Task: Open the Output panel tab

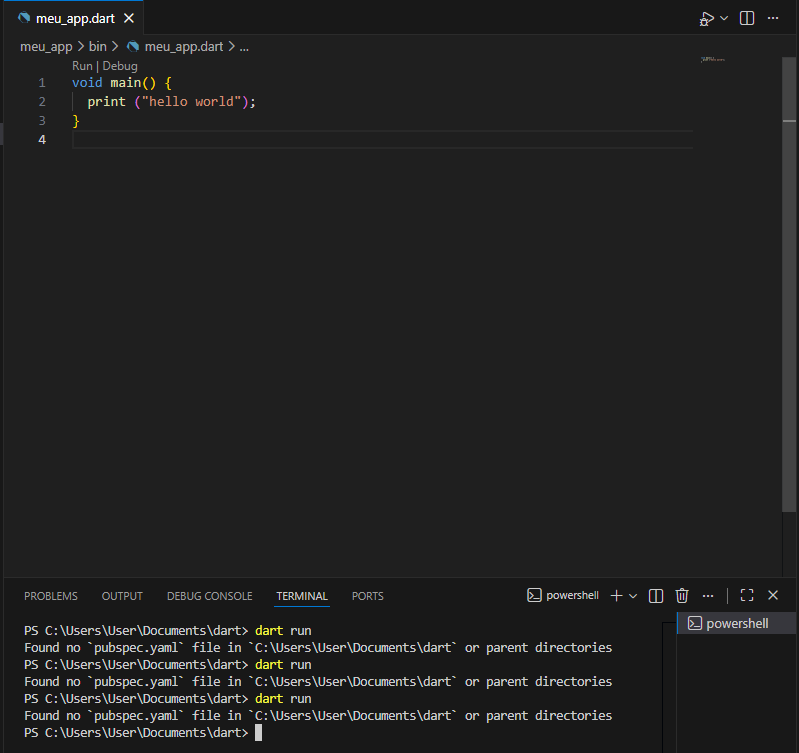Action: (122, 596)
